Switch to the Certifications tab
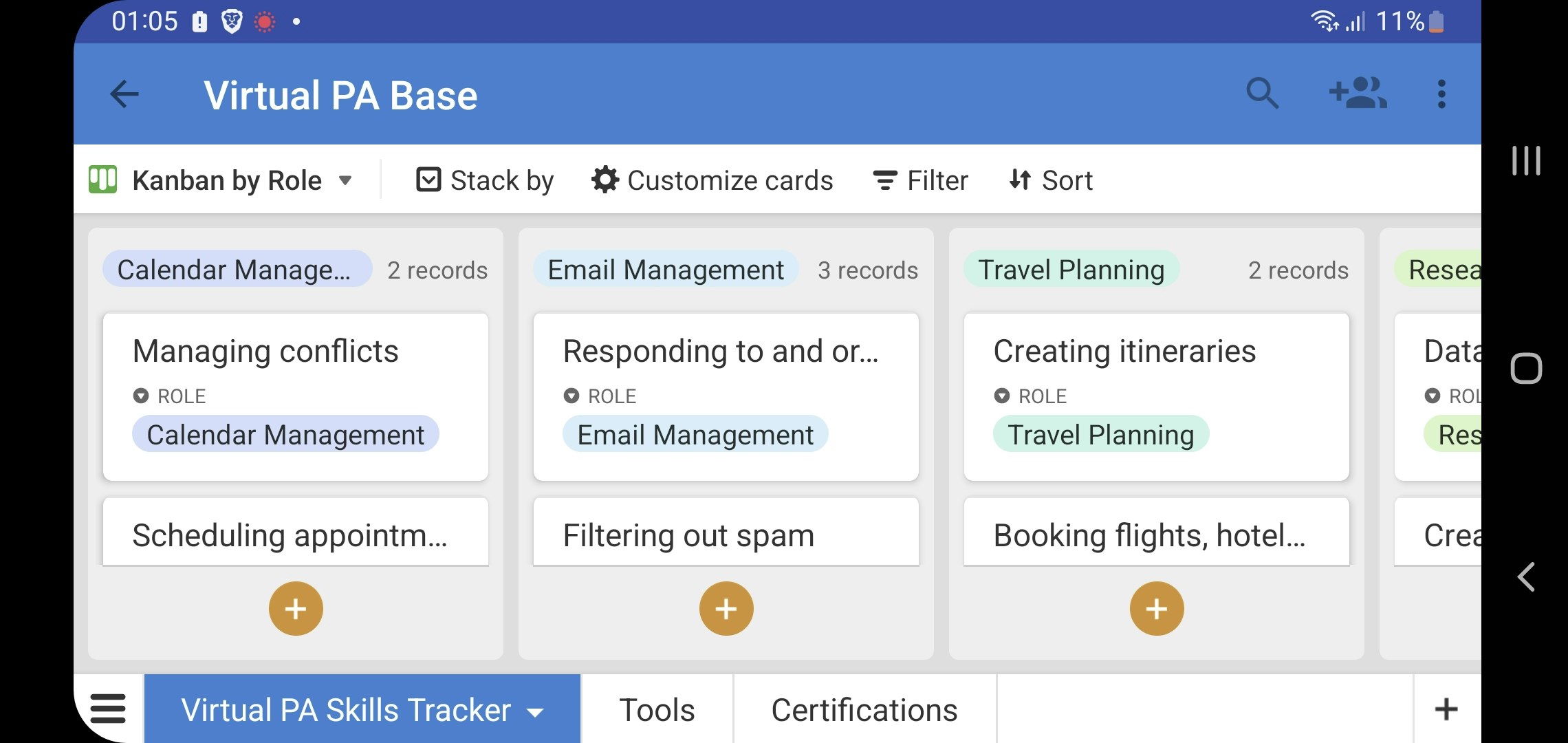The width and height of the screenshot is (1568, 743). 864,710
